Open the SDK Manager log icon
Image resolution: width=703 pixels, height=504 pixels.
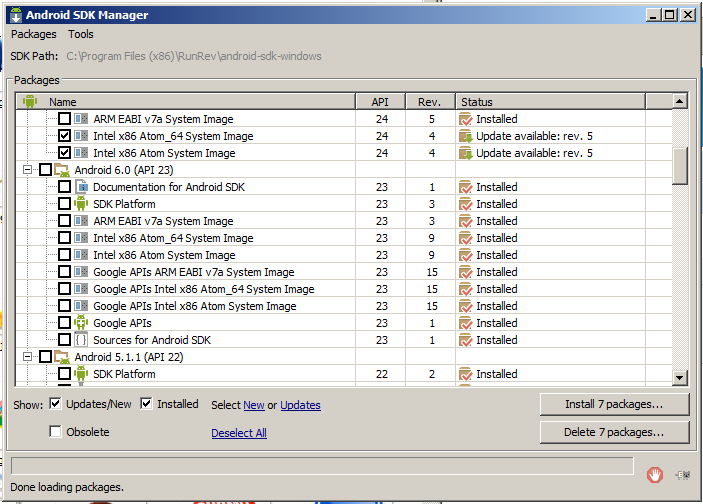pos(683,474)
